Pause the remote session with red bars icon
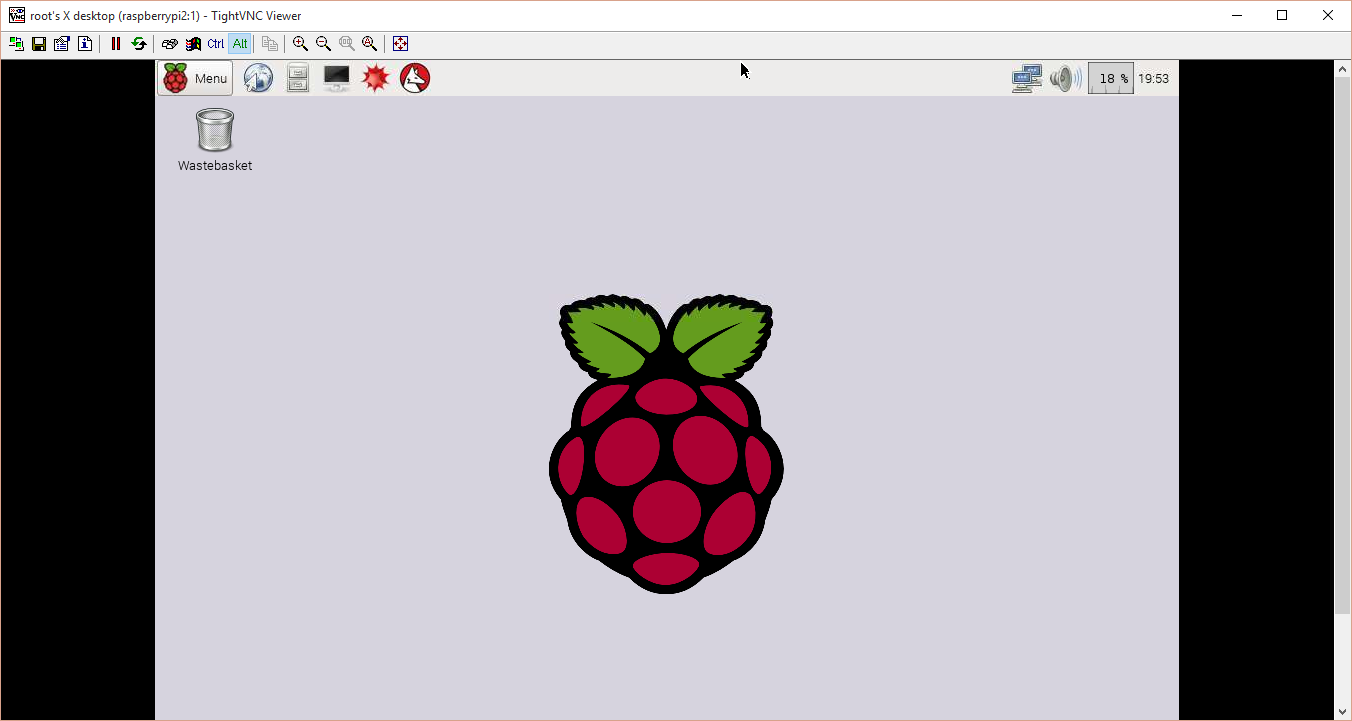This screenshot has height=721, width=1352. [x=116, y=44]
